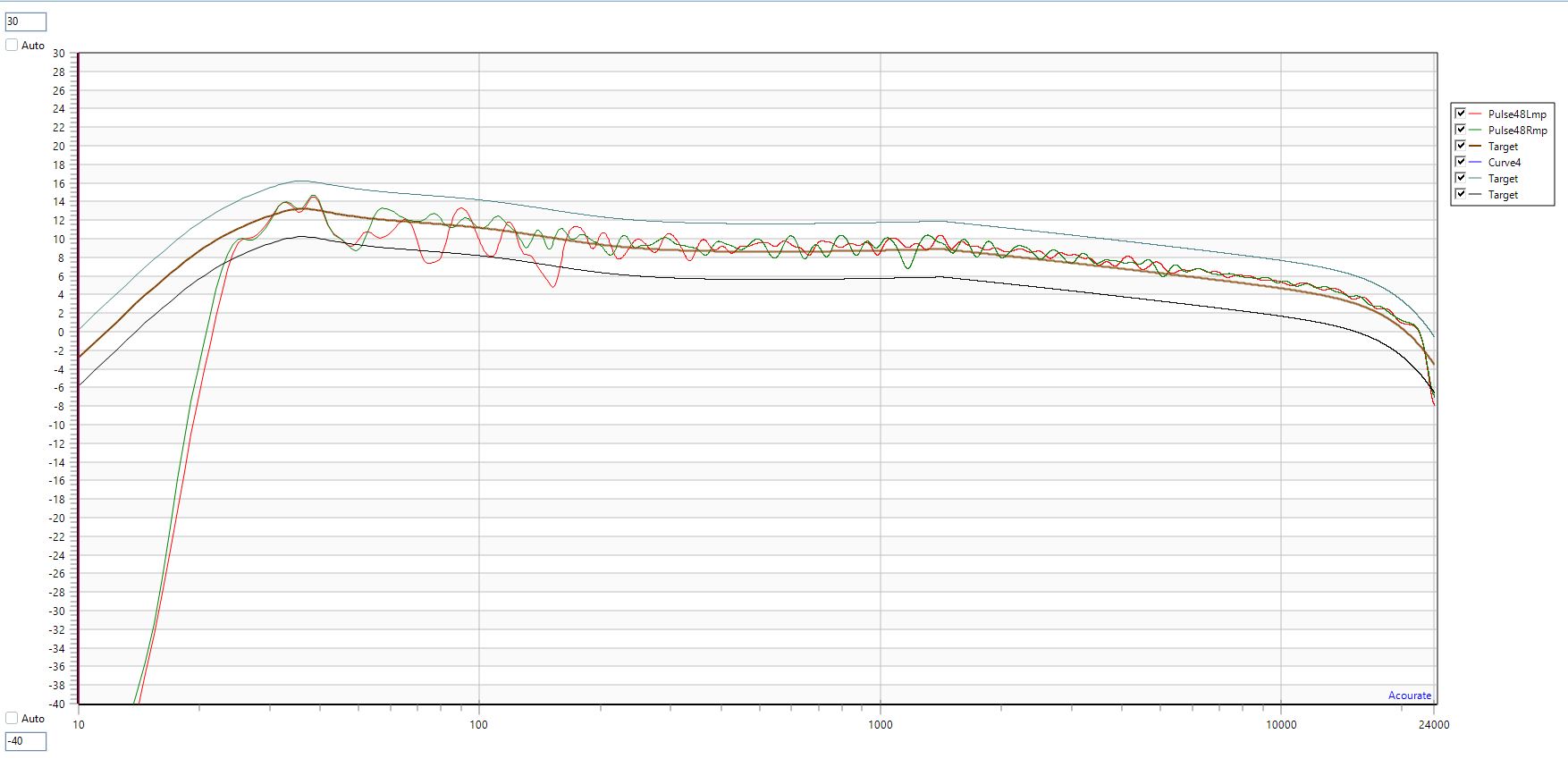This screenshot has height=759, width=1568.
Task: Click the red line sample for Pulse48Lmp
Action: click(1475, 114)
